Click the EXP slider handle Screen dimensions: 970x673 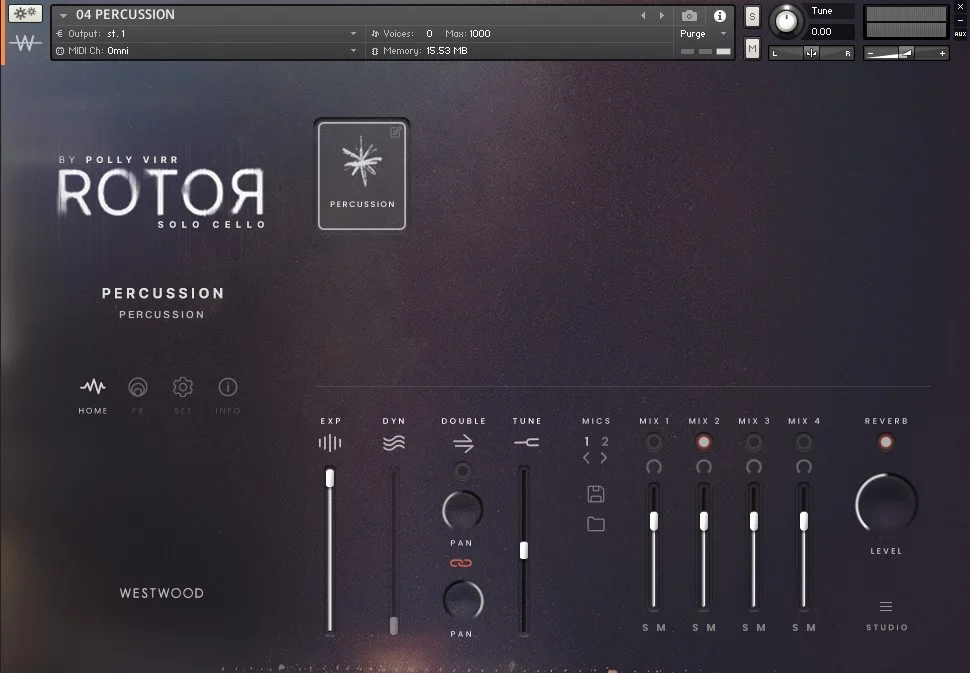coord(330,478)
